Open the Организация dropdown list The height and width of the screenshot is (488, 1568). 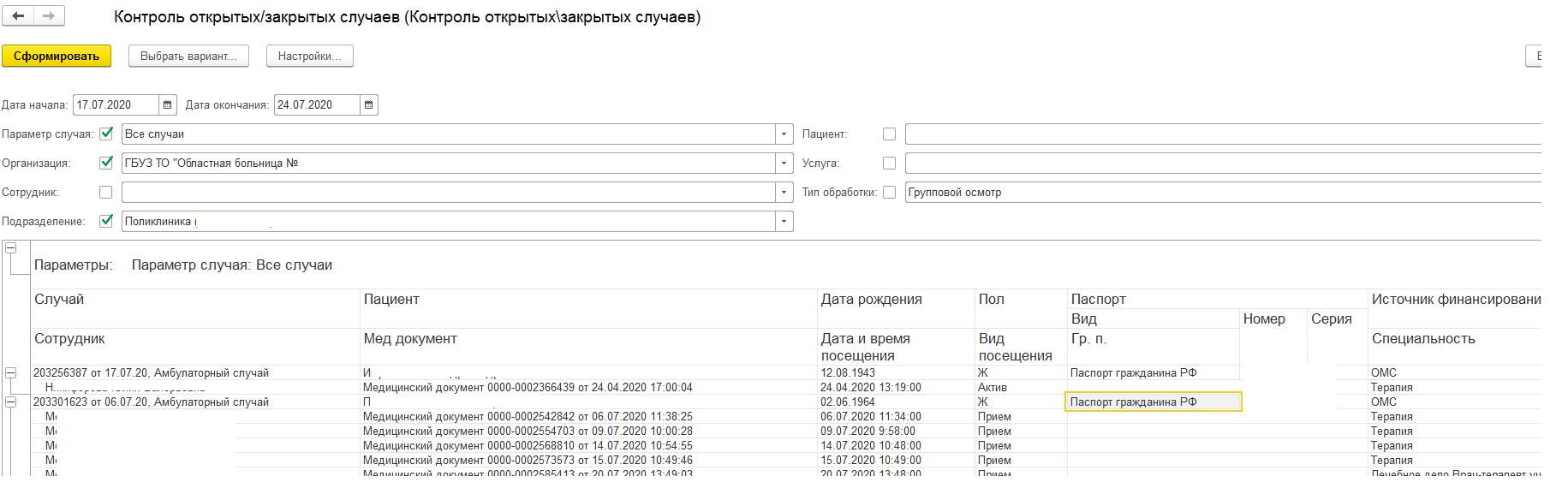[x=784, y=163]
